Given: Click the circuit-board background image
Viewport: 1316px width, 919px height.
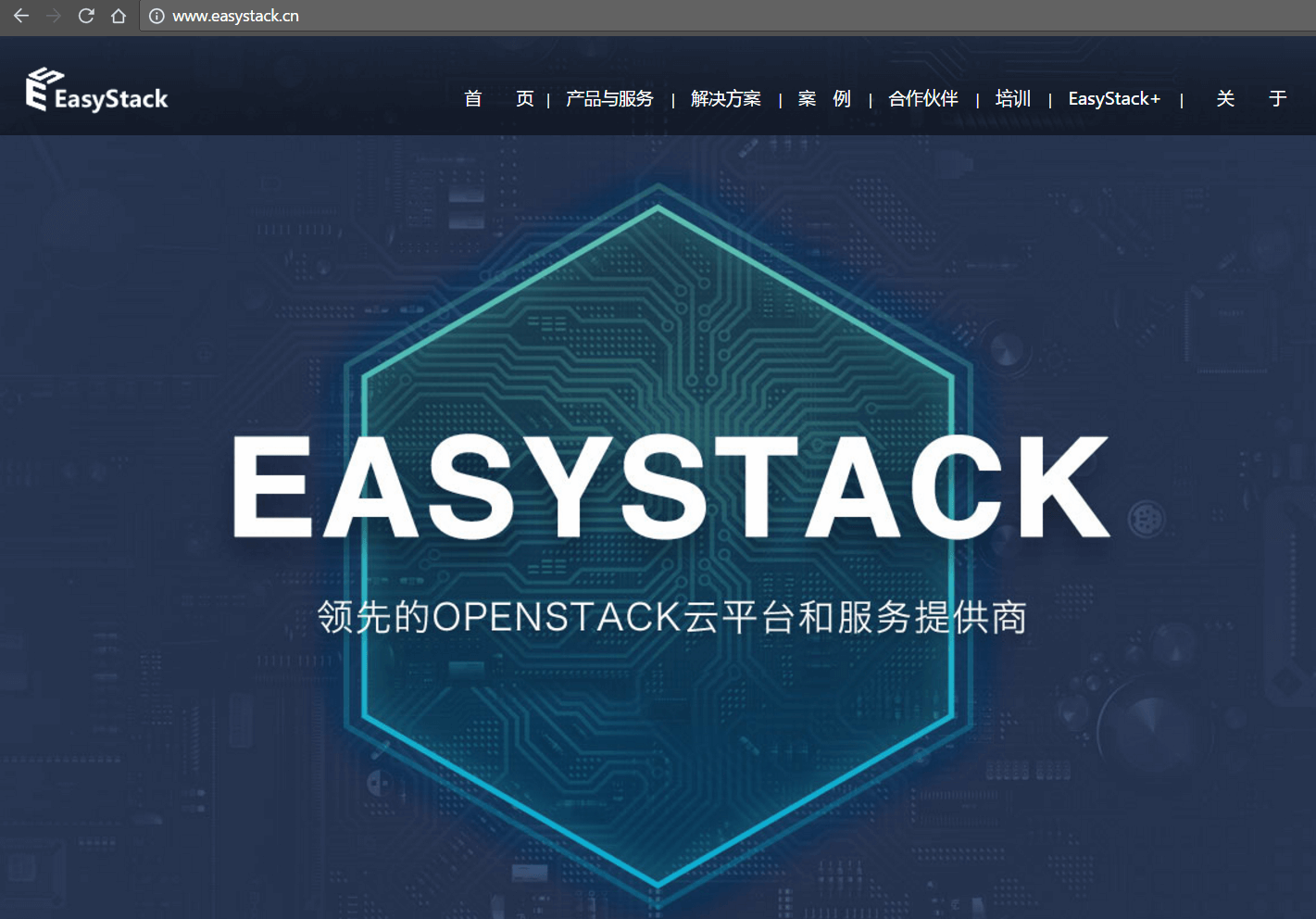Looking at the screenshot, I should [139, 787].
